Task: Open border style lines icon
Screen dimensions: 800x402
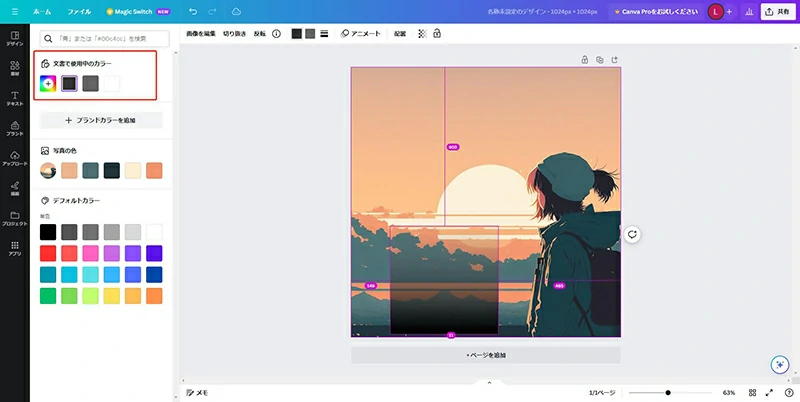Action: 324,34
